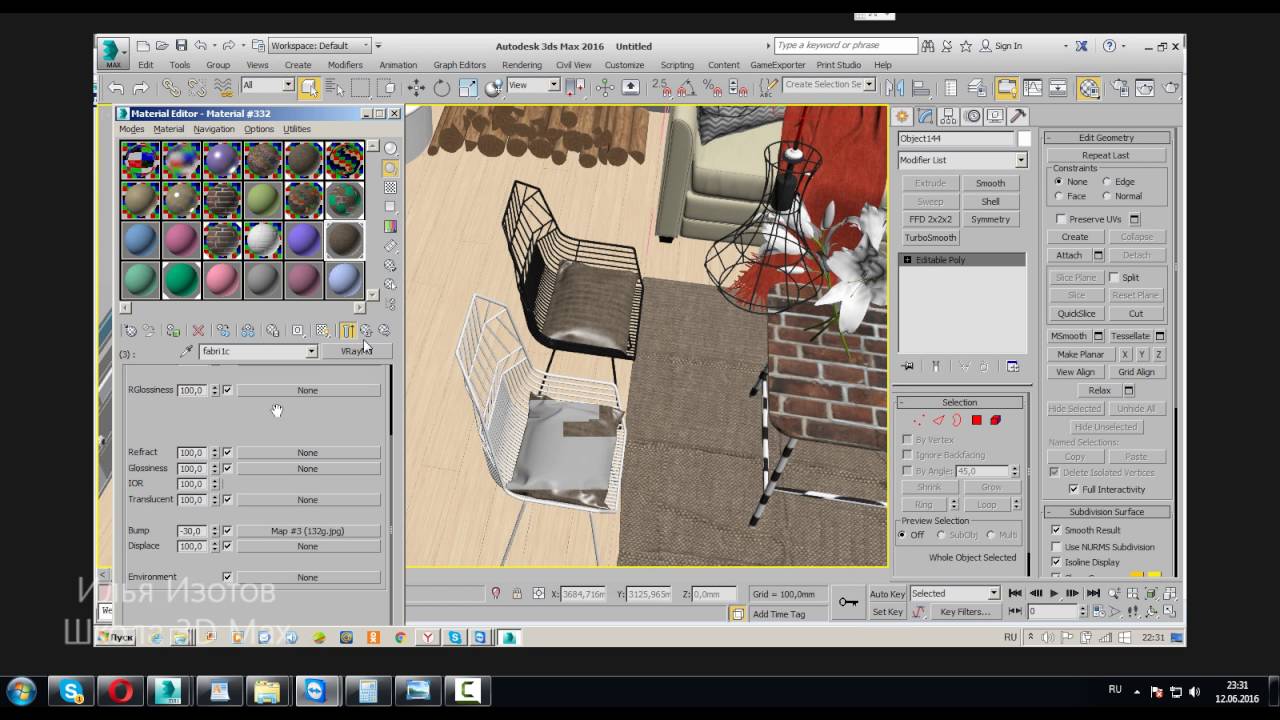Open the Create command panel tab

tap(902, 116)
